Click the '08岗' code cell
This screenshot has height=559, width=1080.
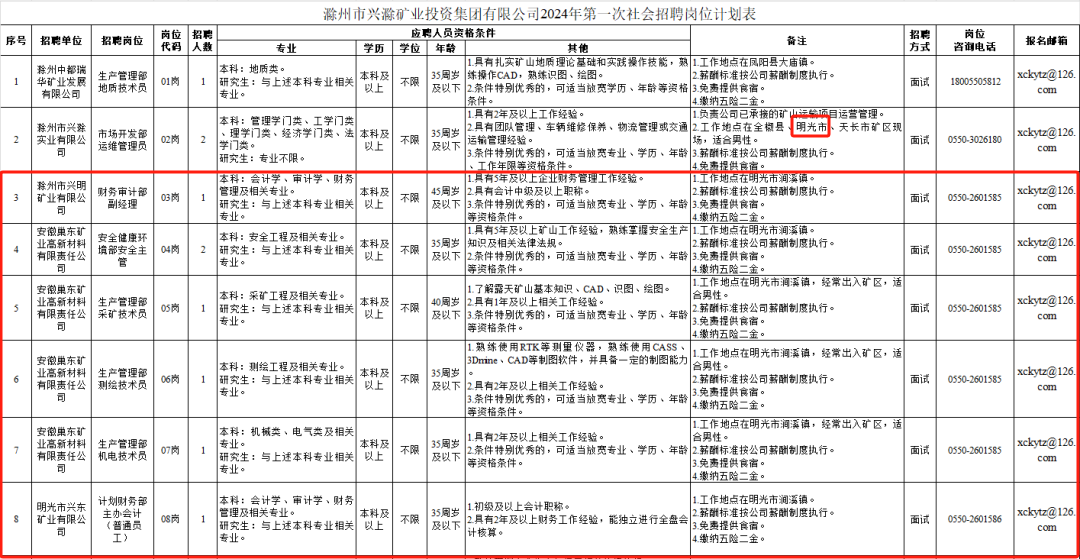point(170,520)
